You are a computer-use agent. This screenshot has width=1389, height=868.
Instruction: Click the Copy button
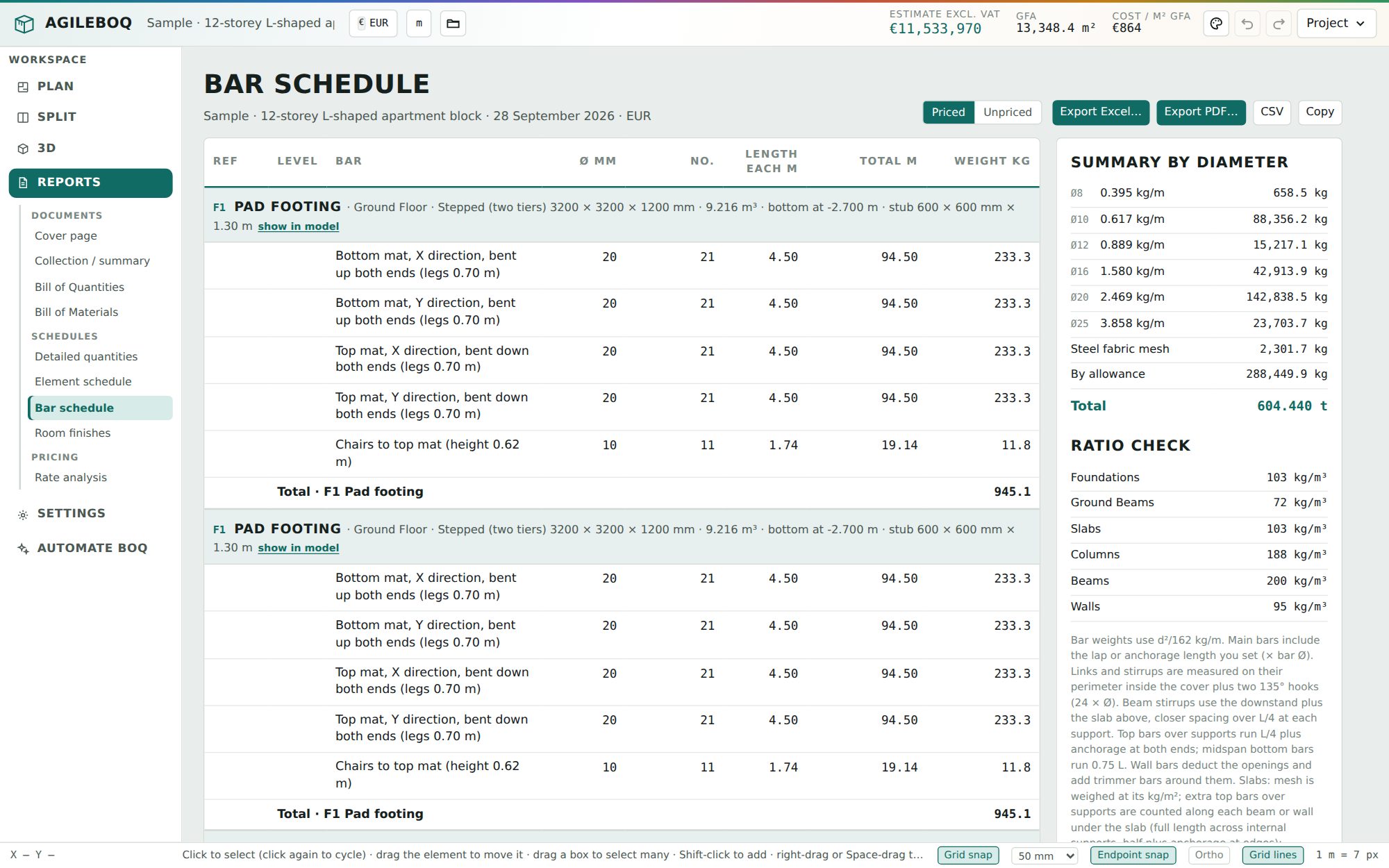pos(1320,112)
